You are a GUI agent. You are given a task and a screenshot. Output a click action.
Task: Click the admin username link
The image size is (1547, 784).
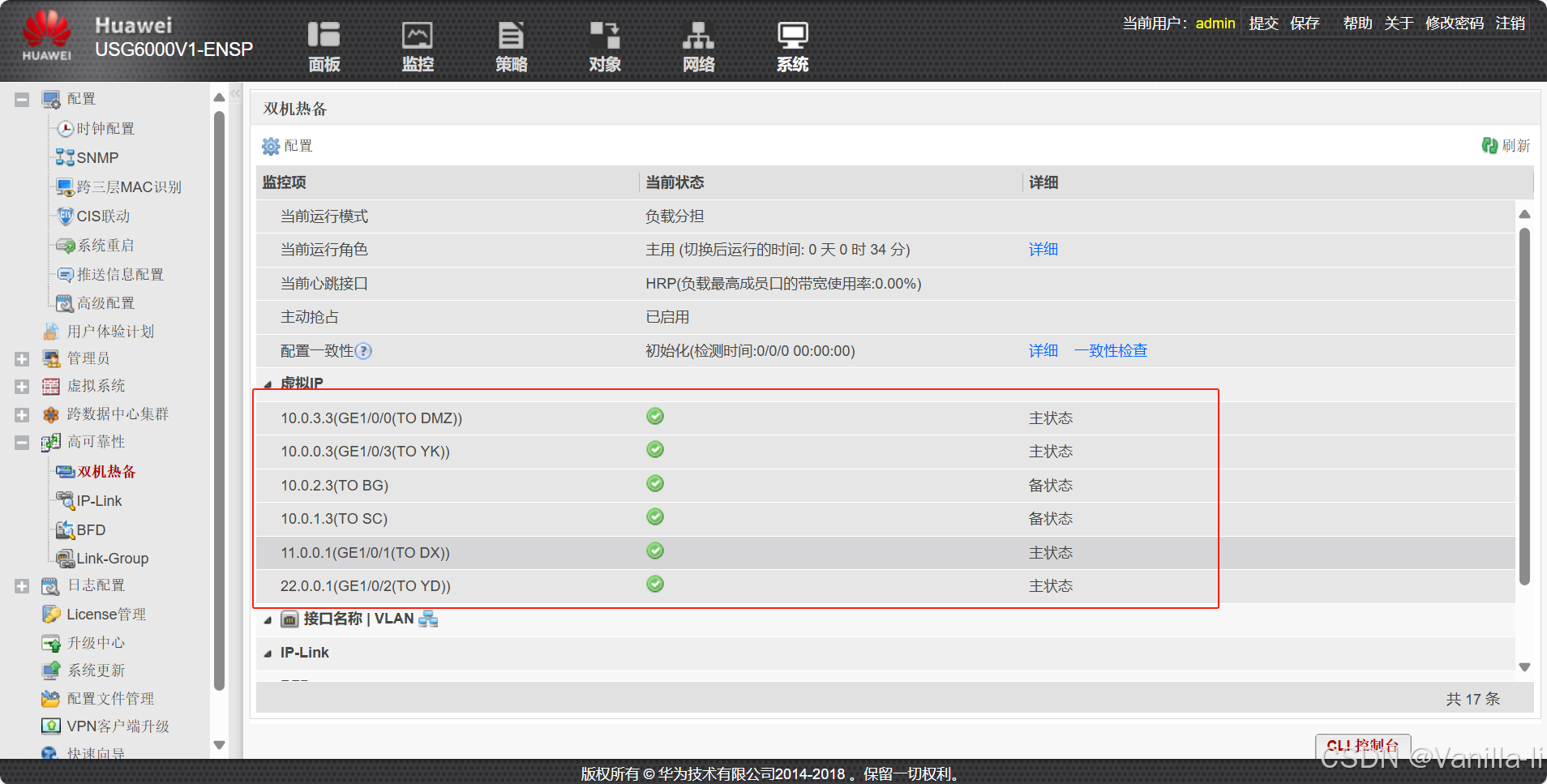pyautogui.click(x=1215, y=24)
